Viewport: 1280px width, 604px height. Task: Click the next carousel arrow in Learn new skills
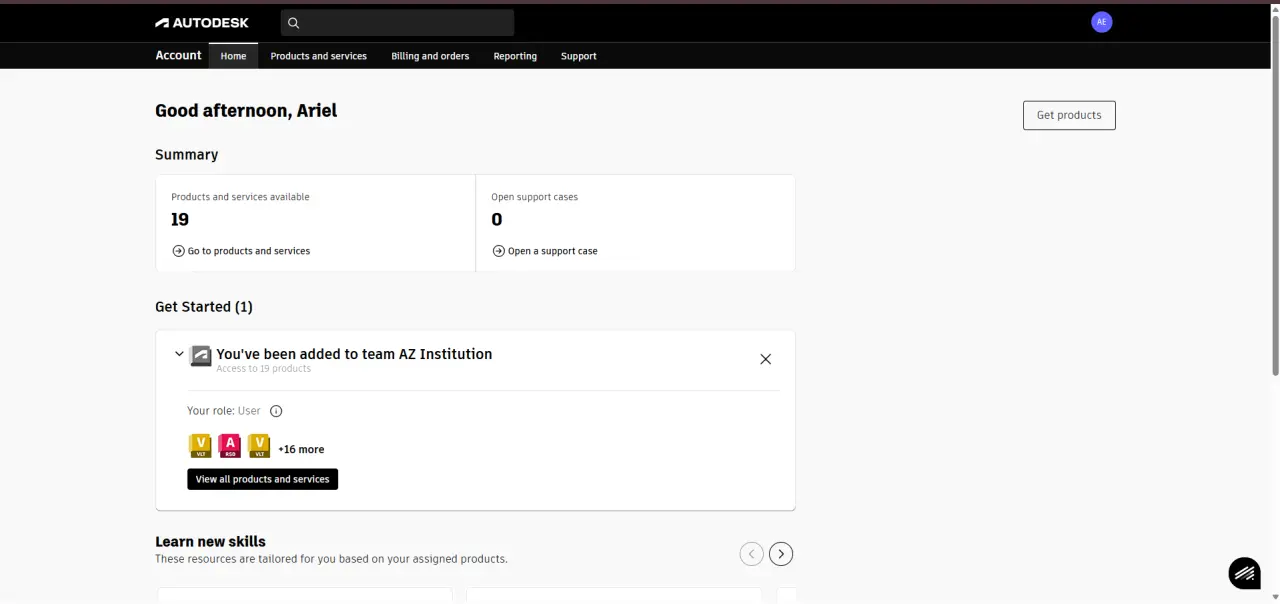[x=781, y=553]
